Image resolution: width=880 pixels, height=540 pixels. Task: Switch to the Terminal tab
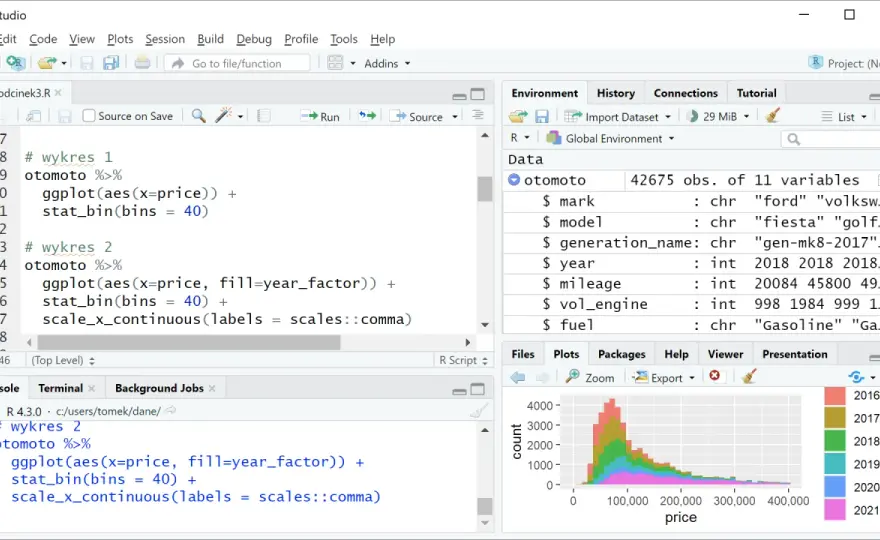pos(60,388)
